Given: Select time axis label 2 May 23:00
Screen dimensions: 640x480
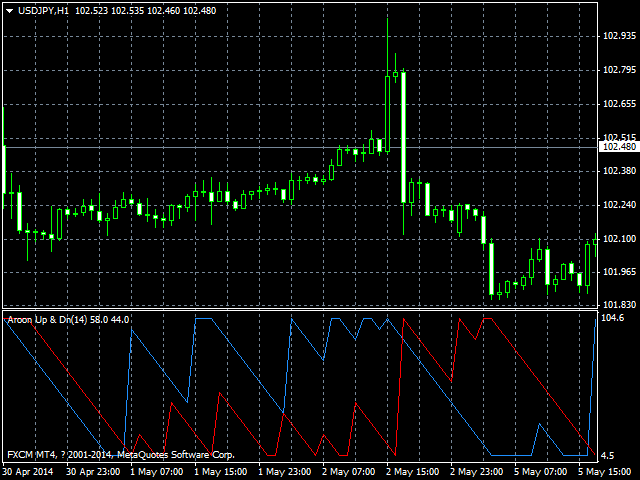Looking at the screenshot, I should pyautogui.click(x=477, y=472).
